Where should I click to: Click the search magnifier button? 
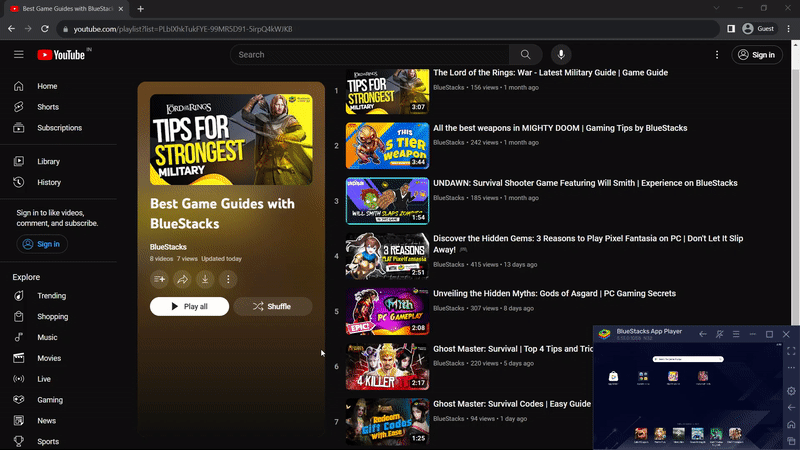[x=525, y=55]
